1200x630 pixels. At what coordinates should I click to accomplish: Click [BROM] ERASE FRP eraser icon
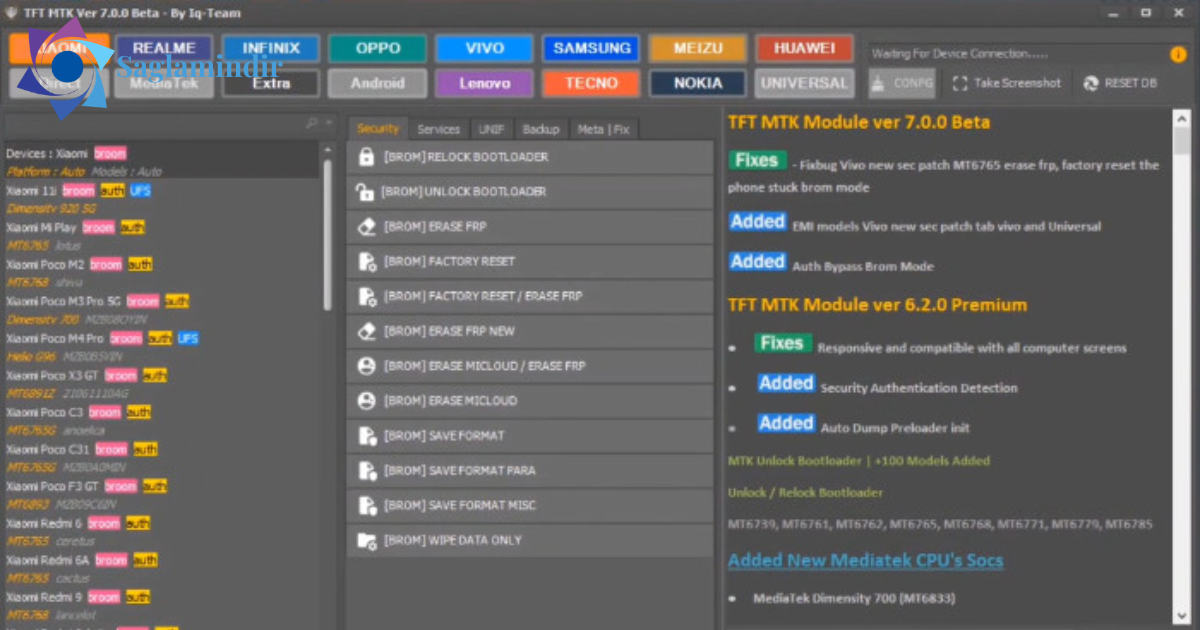[x=367, y=227]
